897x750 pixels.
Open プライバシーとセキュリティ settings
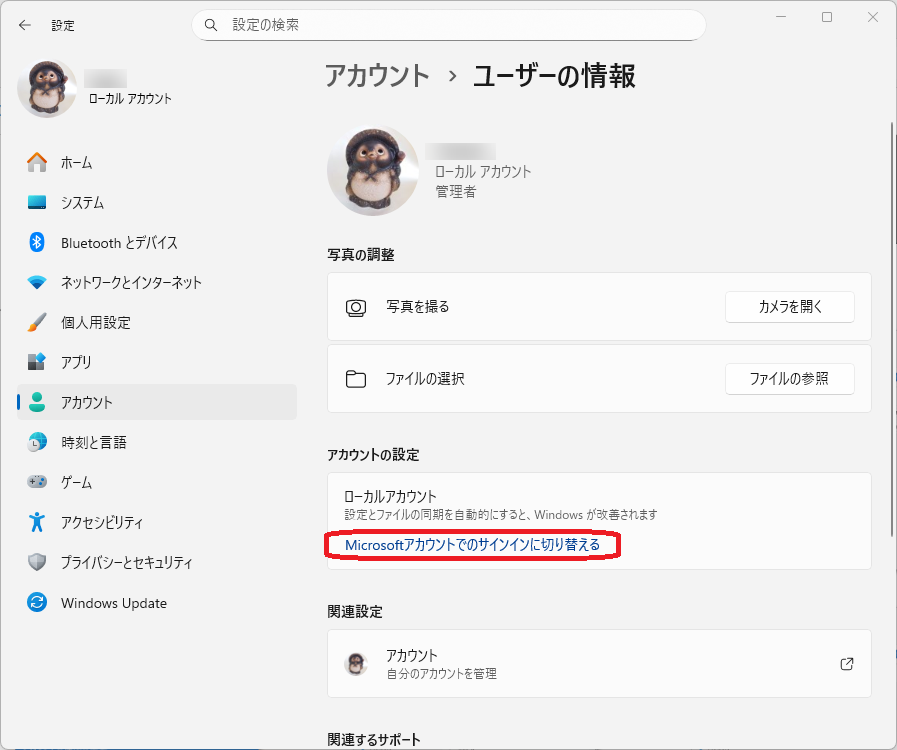(x=157, y=562)
